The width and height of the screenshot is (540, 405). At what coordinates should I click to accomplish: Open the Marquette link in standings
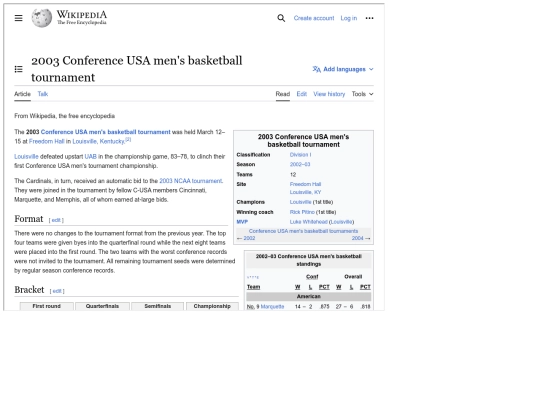(272, 307)
